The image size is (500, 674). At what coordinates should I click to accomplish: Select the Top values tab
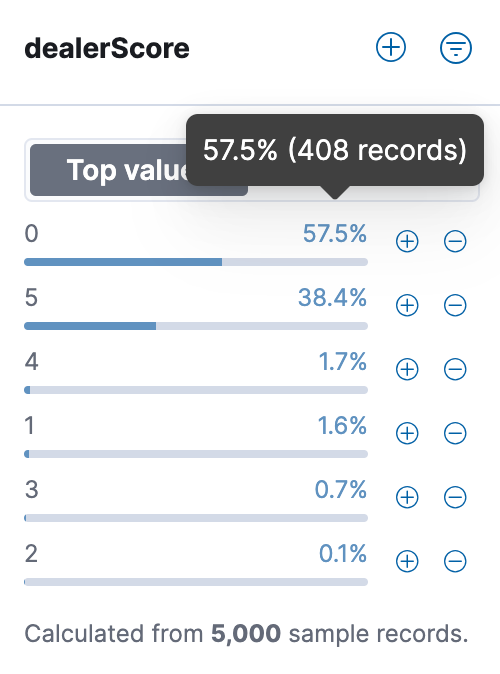click(x=138, y=170)
